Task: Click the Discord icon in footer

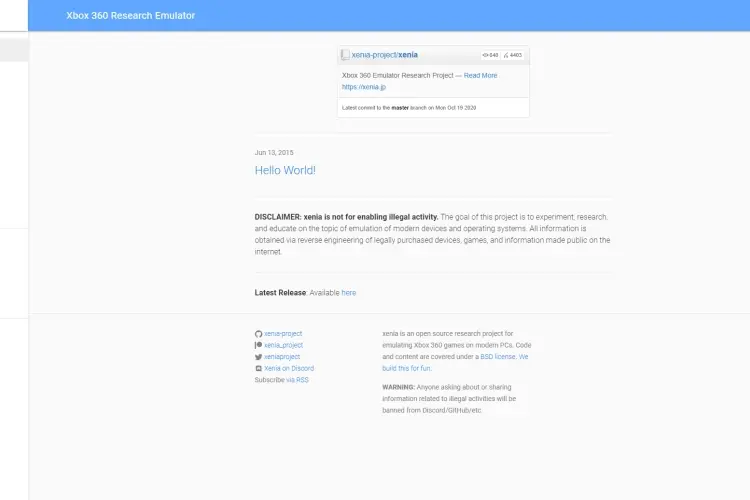Action: tap(258, 368)
